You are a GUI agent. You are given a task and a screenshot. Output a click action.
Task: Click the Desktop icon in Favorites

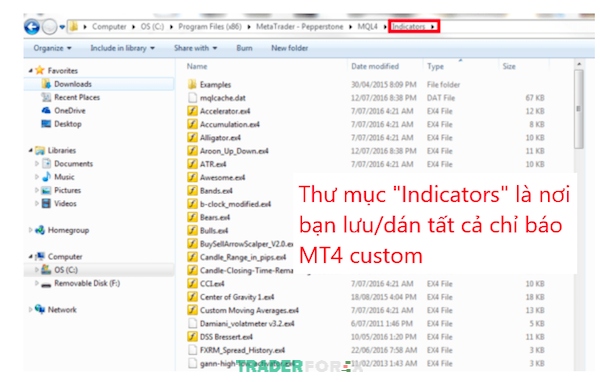pyautogui.click(x=46, y=124)
